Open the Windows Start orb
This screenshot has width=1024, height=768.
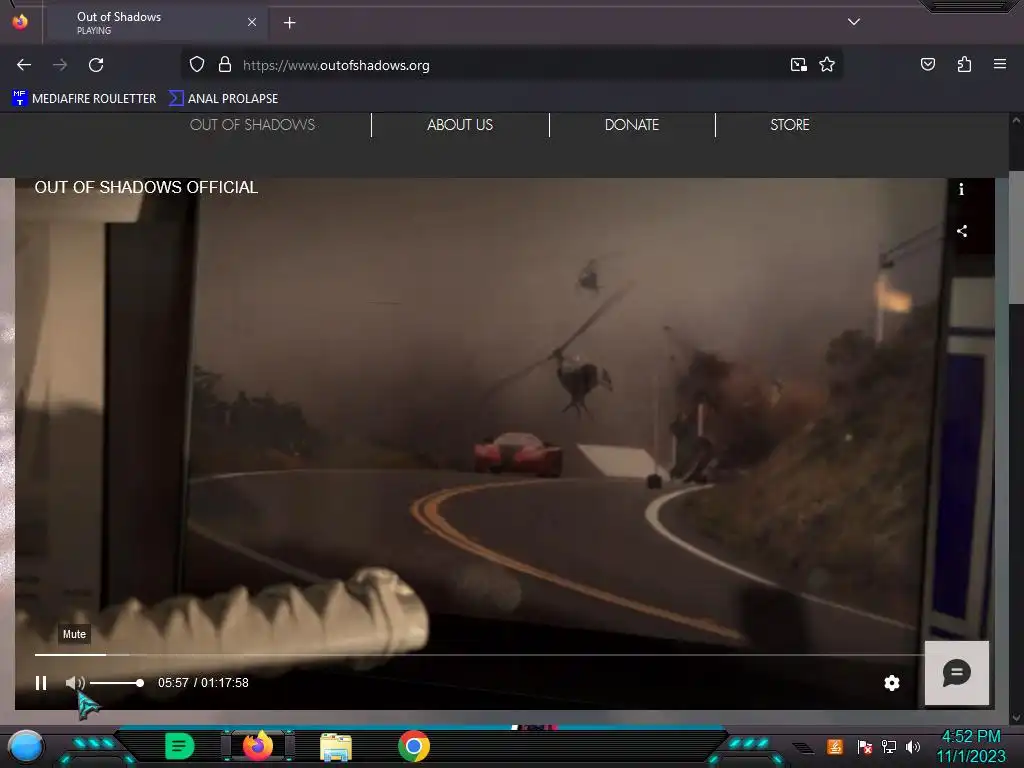coord(26,747)
